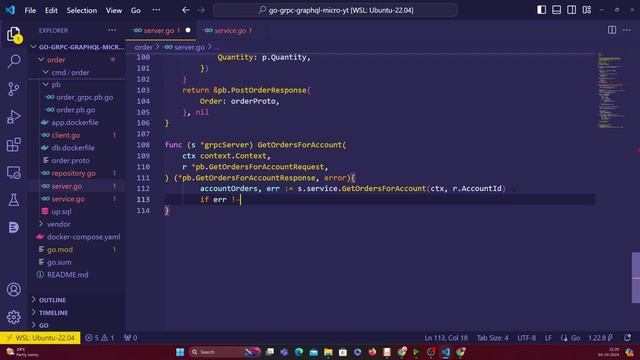Open order.proto in explorer
The height and width of the screenshot is (360, 640).
coord(77,160)
